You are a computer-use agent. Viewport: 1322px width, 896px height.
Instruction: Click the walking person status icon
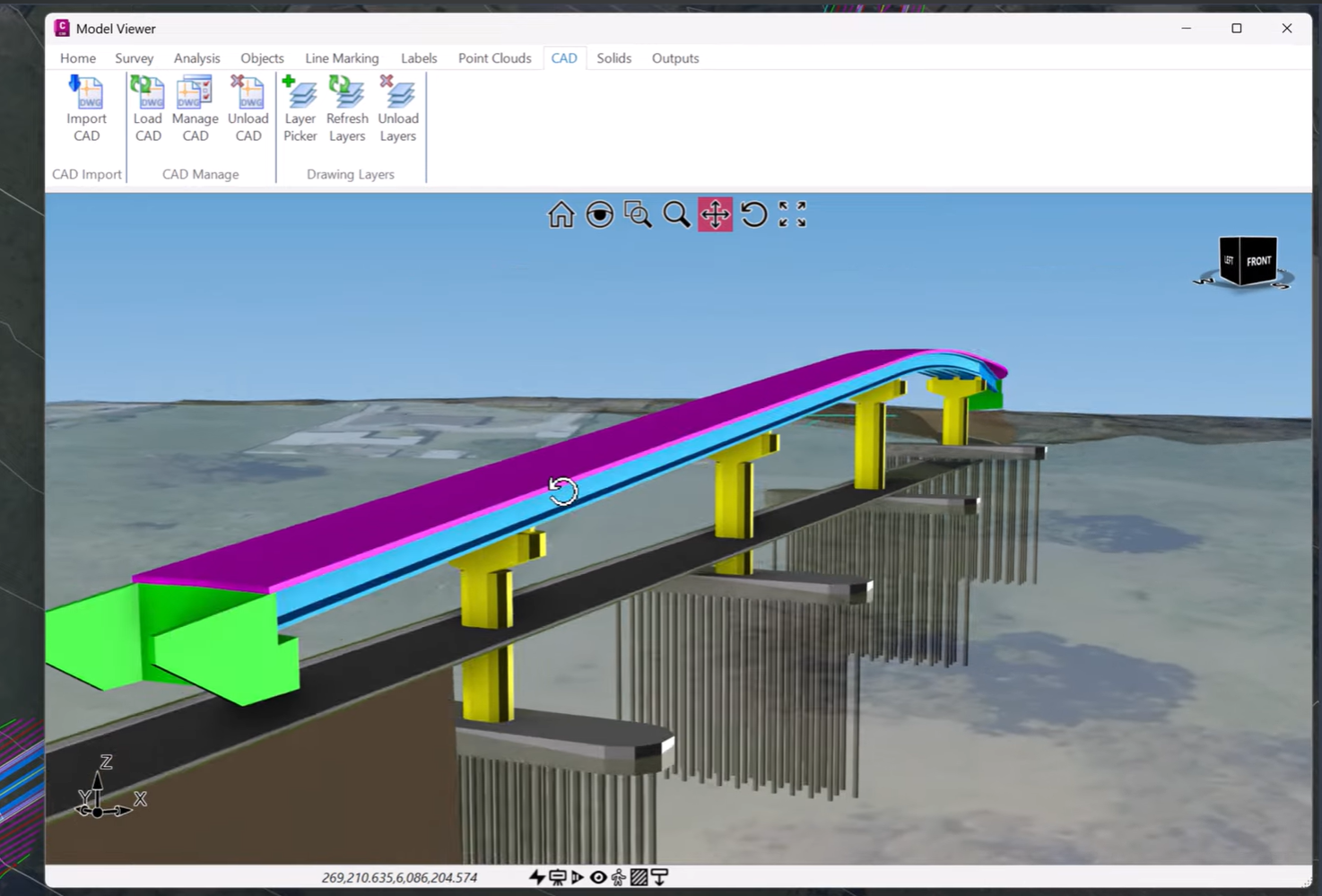tap(619, 877)
